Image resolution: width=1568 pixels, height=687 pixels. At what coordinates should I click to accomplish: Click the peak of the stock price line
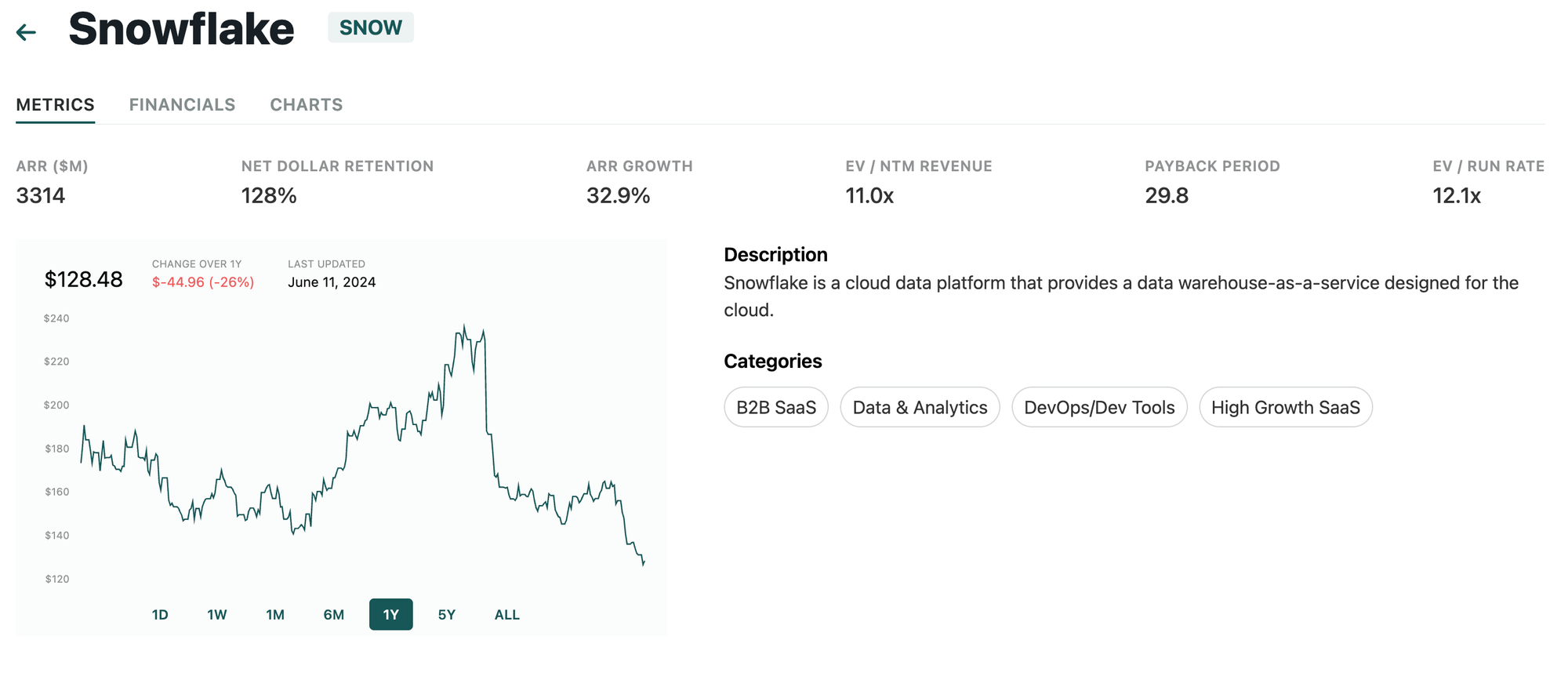(464, 325)
